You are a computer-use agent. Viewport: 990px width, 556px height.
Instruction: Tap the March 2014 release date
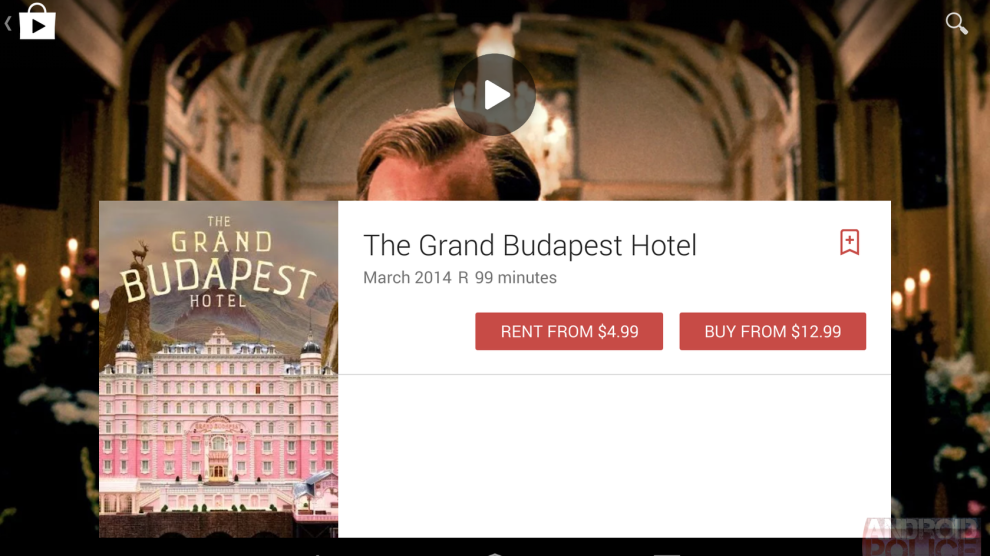click(x=407, y=278)
